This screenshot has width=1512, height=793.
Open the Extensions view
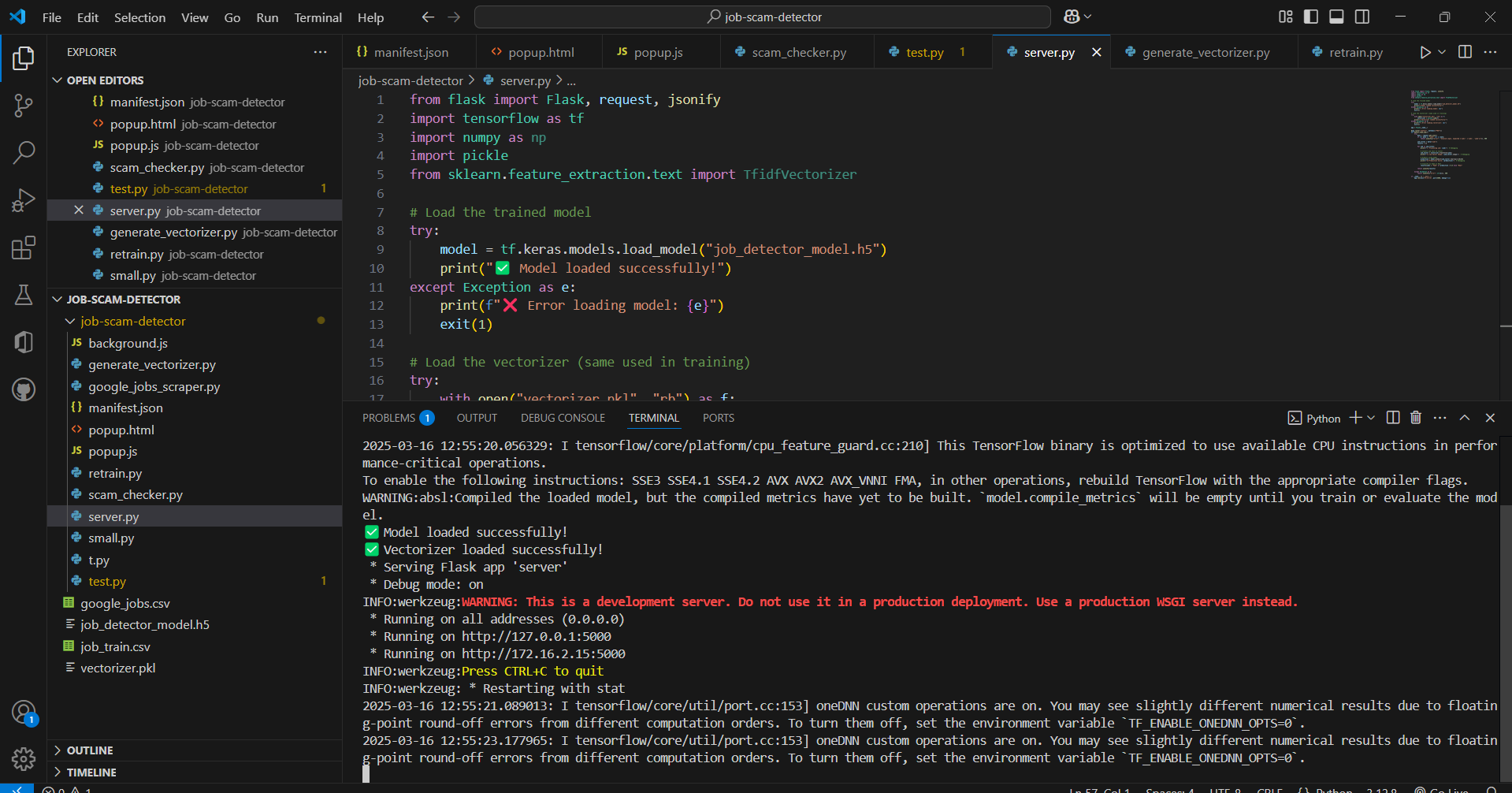point(24,248)
